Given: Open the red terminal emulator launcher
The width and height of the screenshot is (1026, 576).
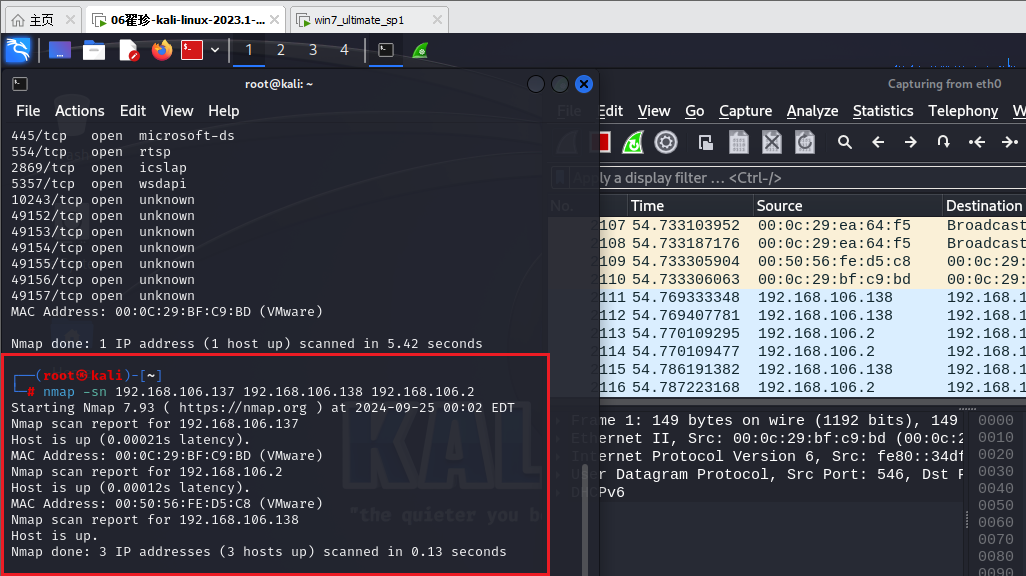Looking at the screenshot, I should pyautogui.click(x=192, y=50).
